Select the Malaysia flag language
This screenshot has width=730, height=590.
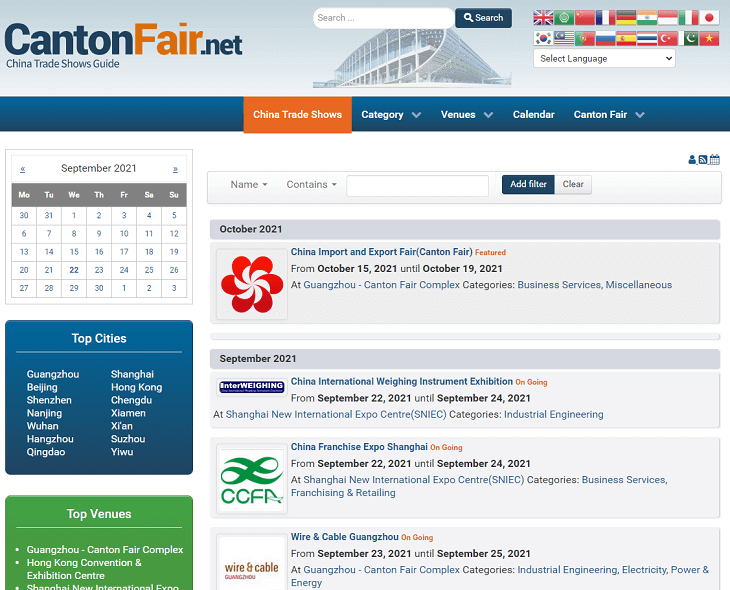564,38
